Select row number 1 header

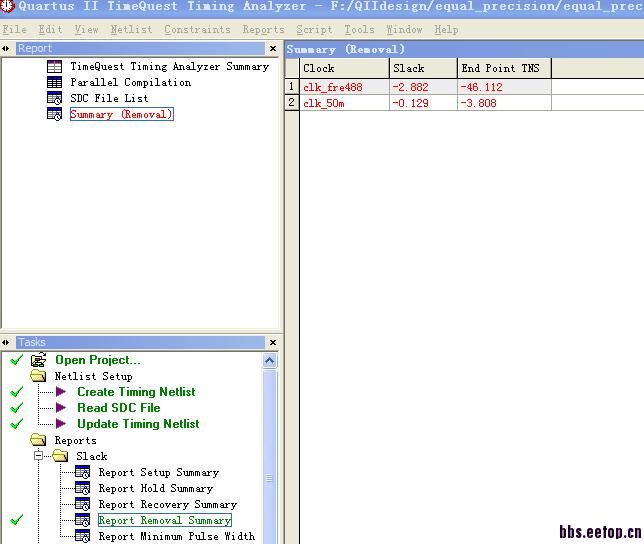[292, 87]
